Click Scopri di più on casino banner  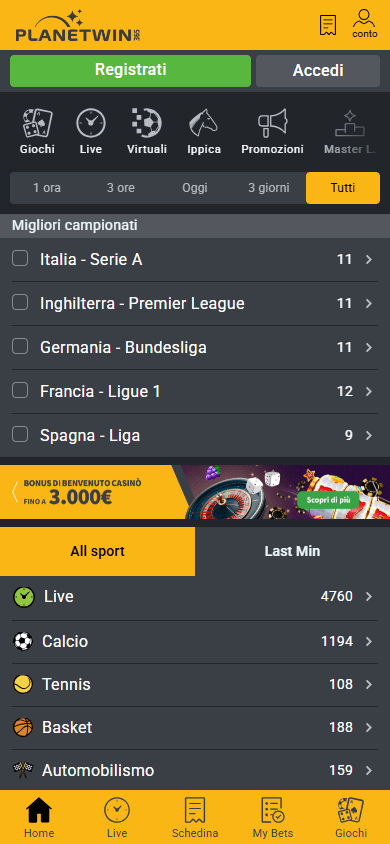click(328, 500)
